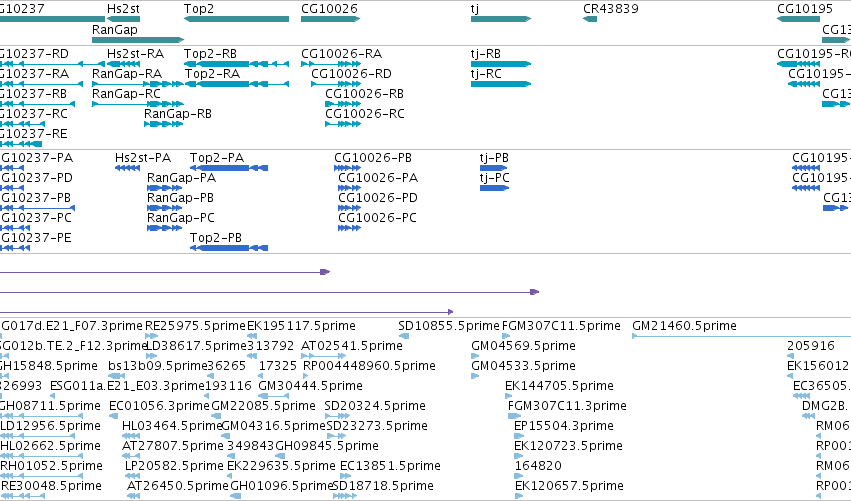
Task: Click the 164820 feature label
Action: coord(538,466)
